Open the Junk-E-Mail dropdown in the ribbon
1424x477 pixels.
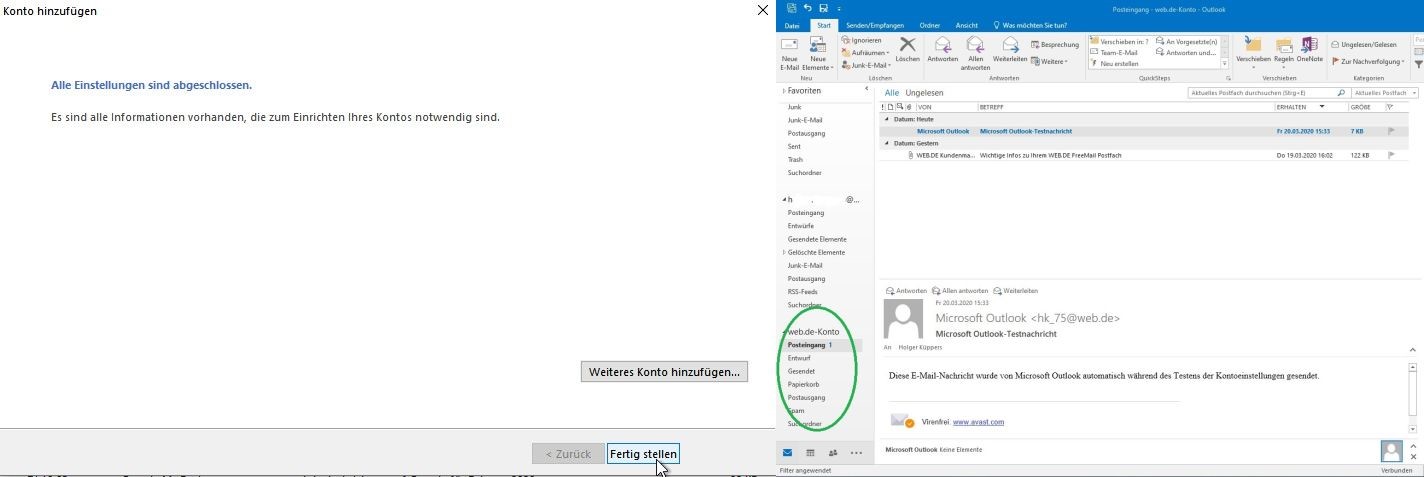click(x=866, y=65)
